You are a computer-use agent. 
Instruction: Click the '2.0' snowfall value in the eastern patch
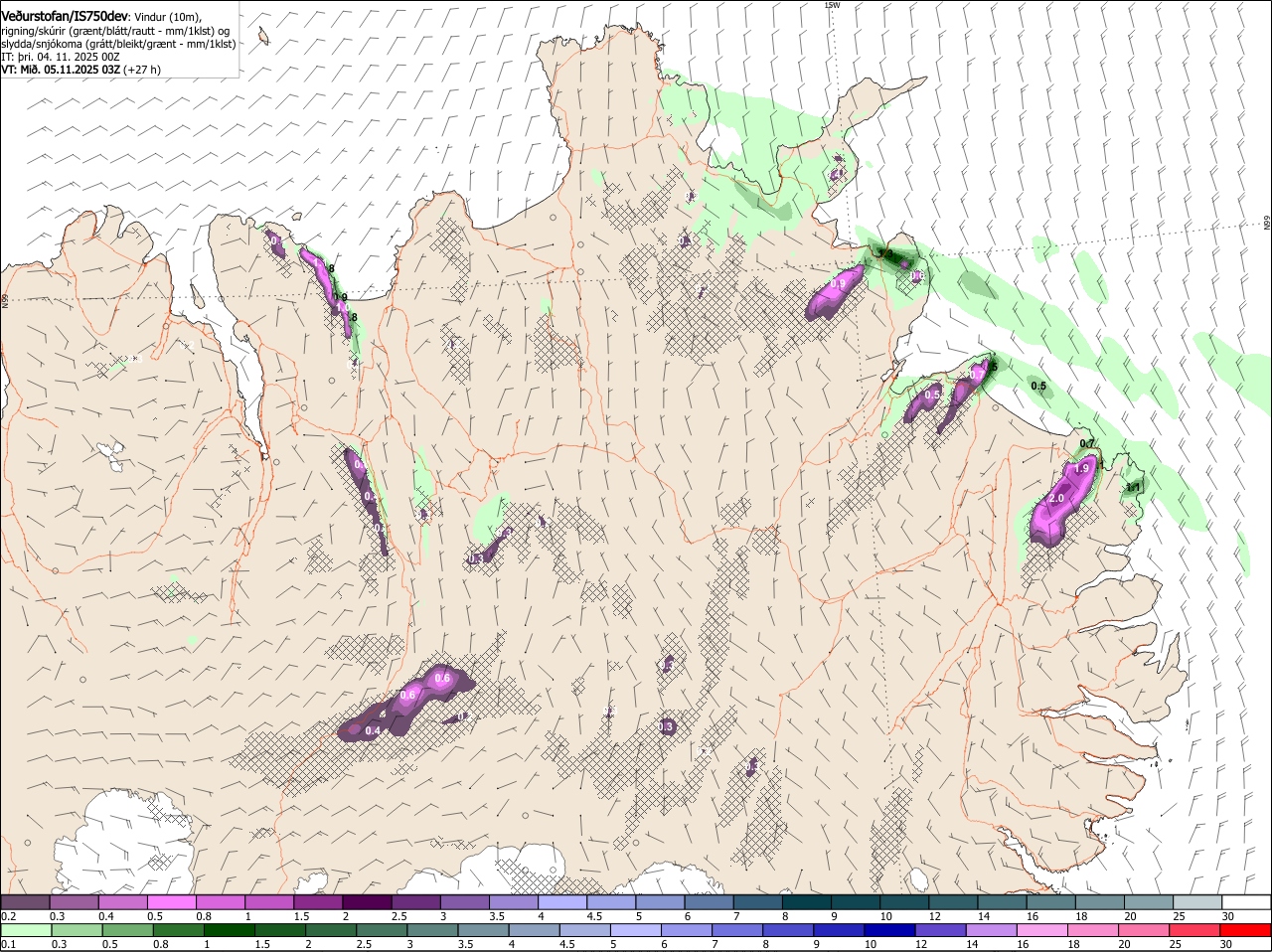[1056, 498]
